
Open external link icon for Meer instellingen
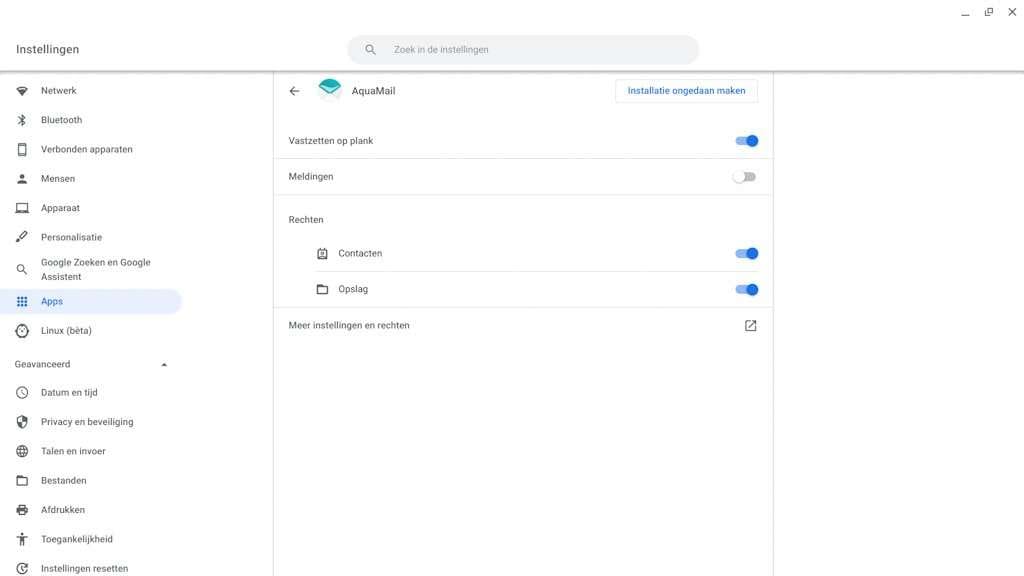[750, 326]
